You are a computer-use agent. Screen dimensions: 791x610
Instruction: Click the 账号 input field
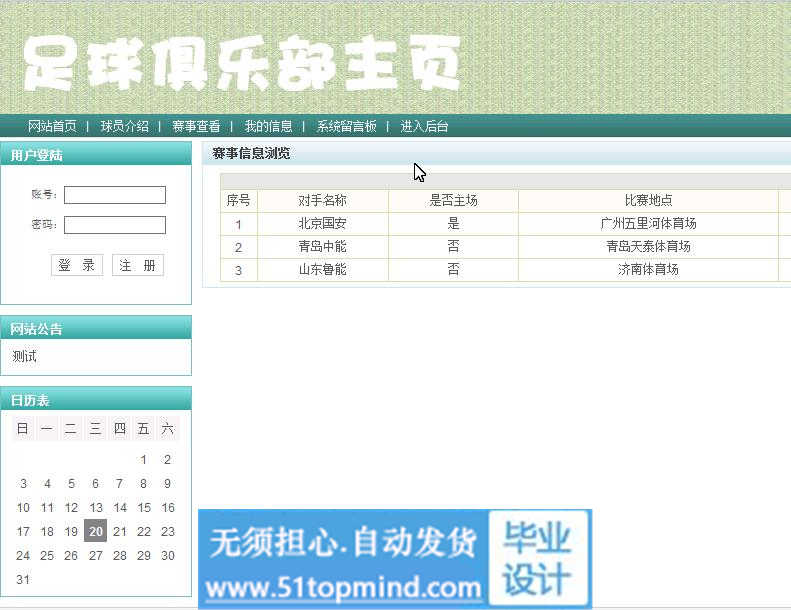tap(115, 195)
